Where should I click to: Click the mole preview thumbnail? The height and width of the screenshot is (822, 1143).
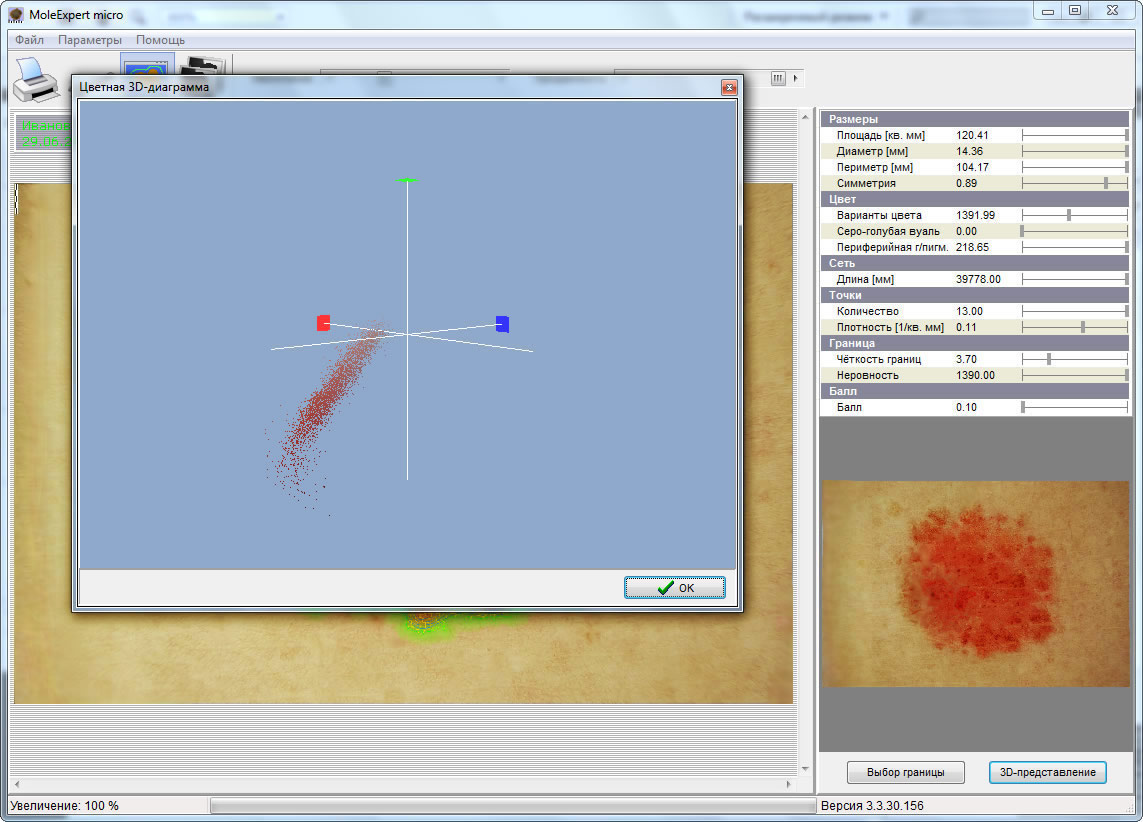(974, 584)
